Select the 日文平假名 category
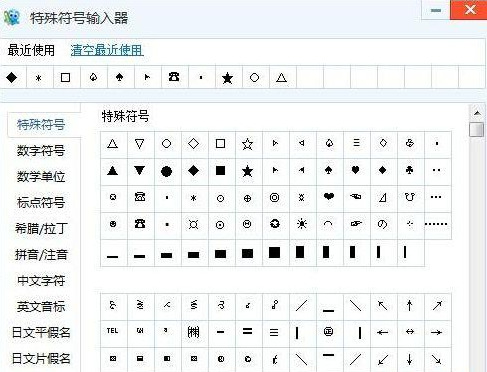This screenshot has width=487, height=372. (41, 333)
